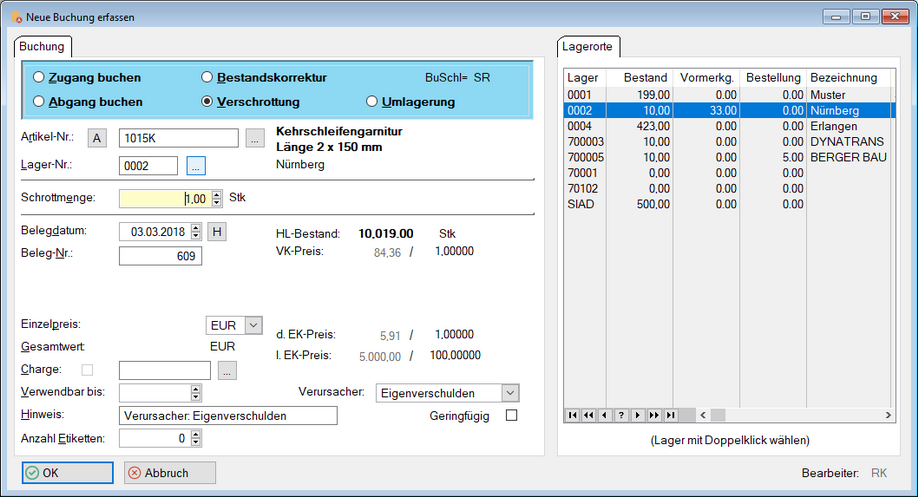The image size is (918, 497).
Task: Choose the 'Umlagerung' booking option
Action: [372, 102]
